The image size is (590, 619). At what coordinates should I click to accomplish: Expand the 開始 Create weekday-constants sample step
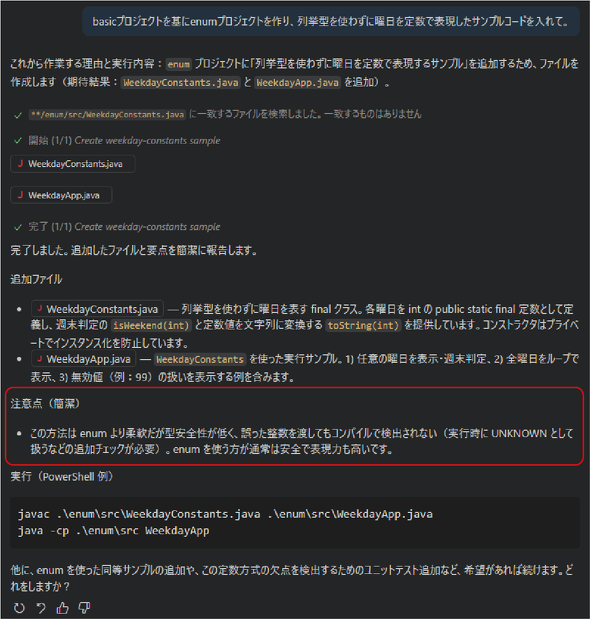coord(124,141)
